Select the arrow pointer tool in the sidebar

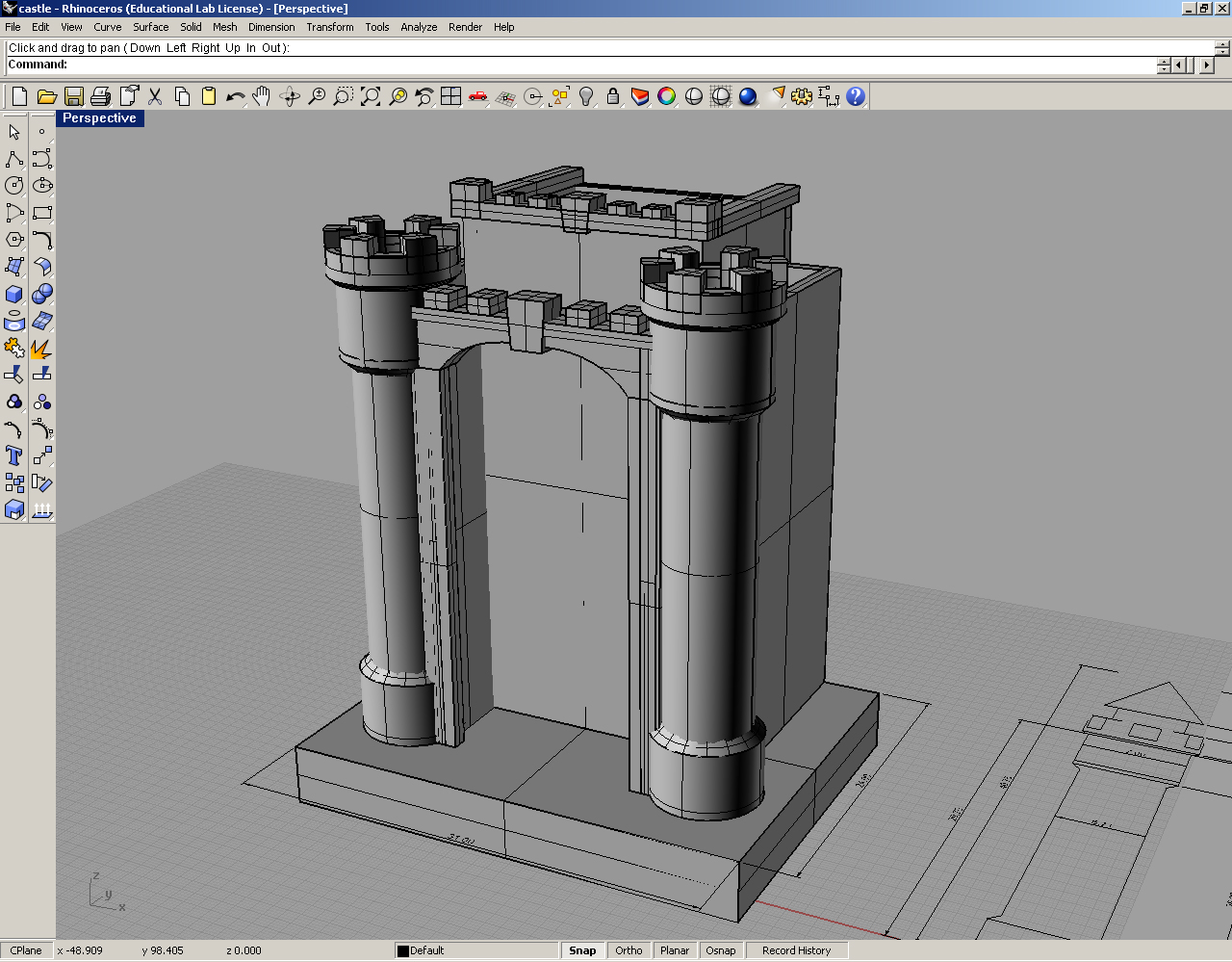click(x=14, y=132)
